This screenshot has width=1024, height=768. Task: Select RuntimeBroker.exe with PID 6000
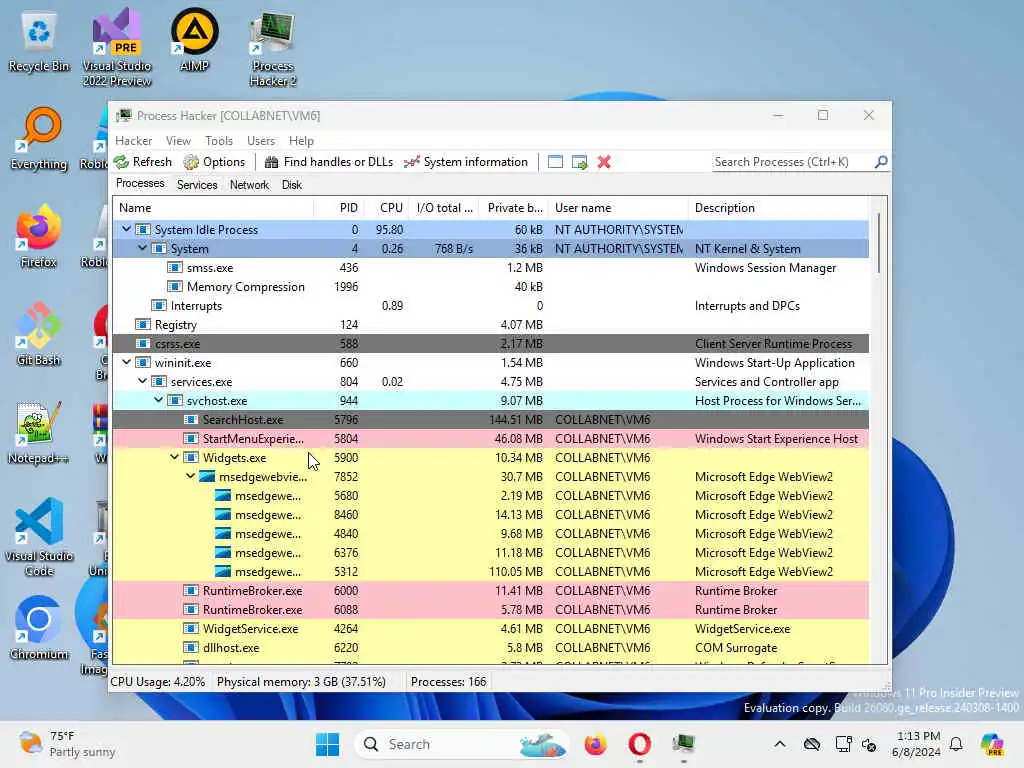[490, 590]
